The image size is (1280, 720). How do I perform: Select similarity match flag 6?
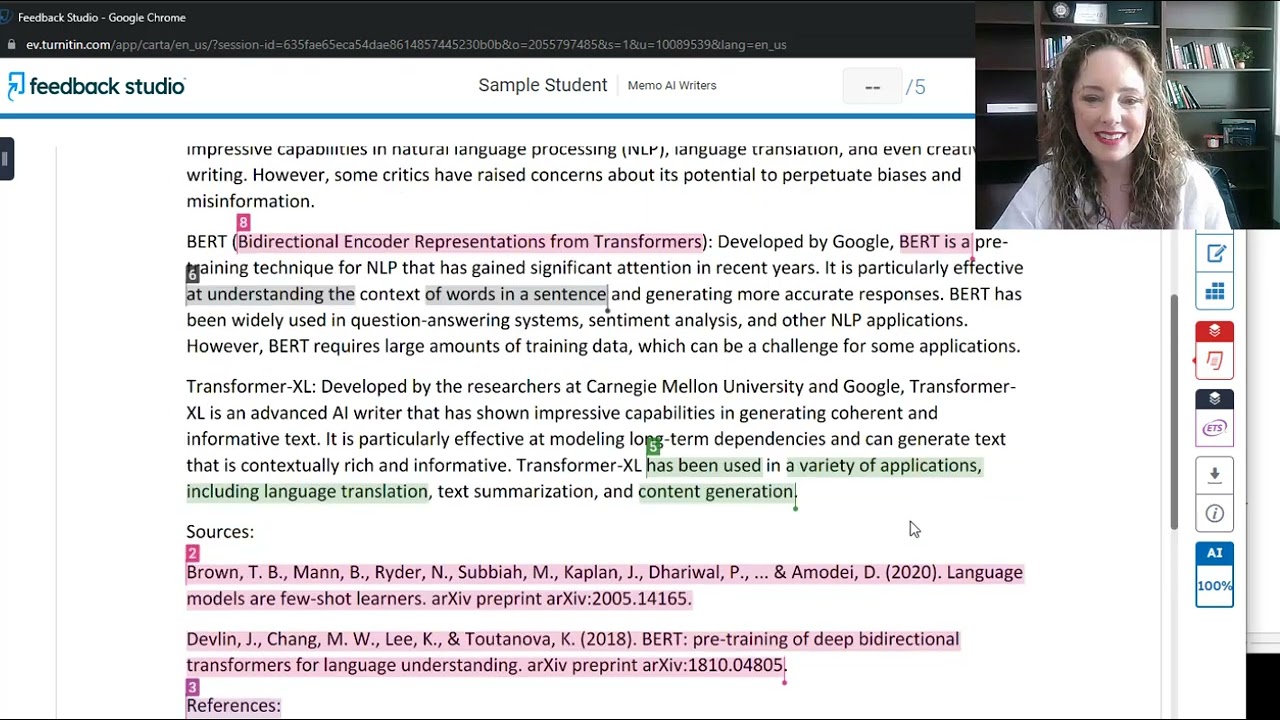click(193, 274)
